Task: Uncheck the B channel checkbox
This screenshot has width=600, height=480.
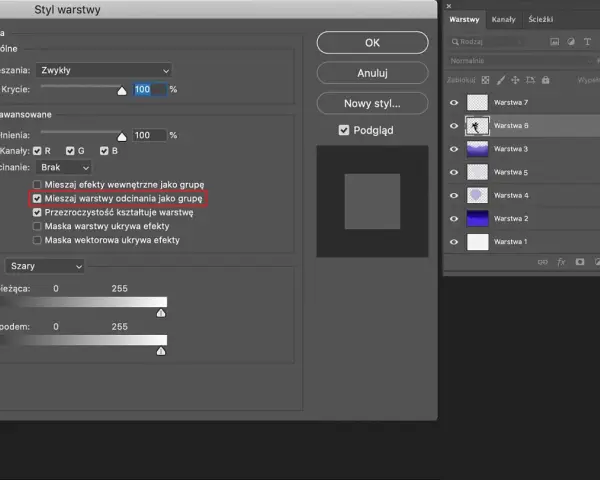Action: coord(104,151)
